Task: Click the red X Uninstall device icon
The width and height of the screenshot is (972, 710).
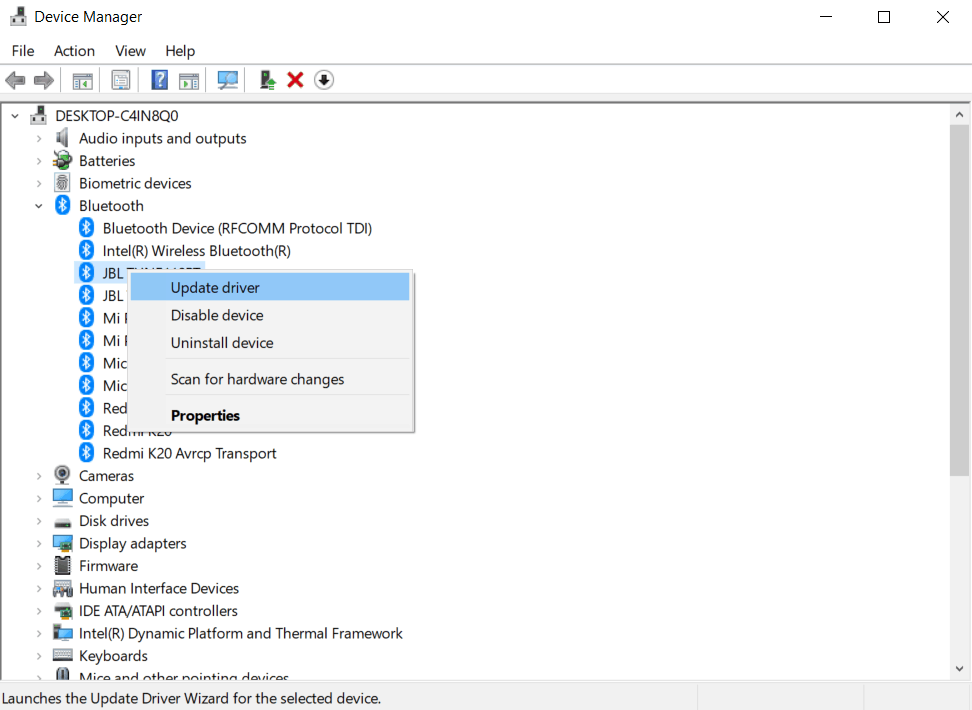Action: click(295, 80)
